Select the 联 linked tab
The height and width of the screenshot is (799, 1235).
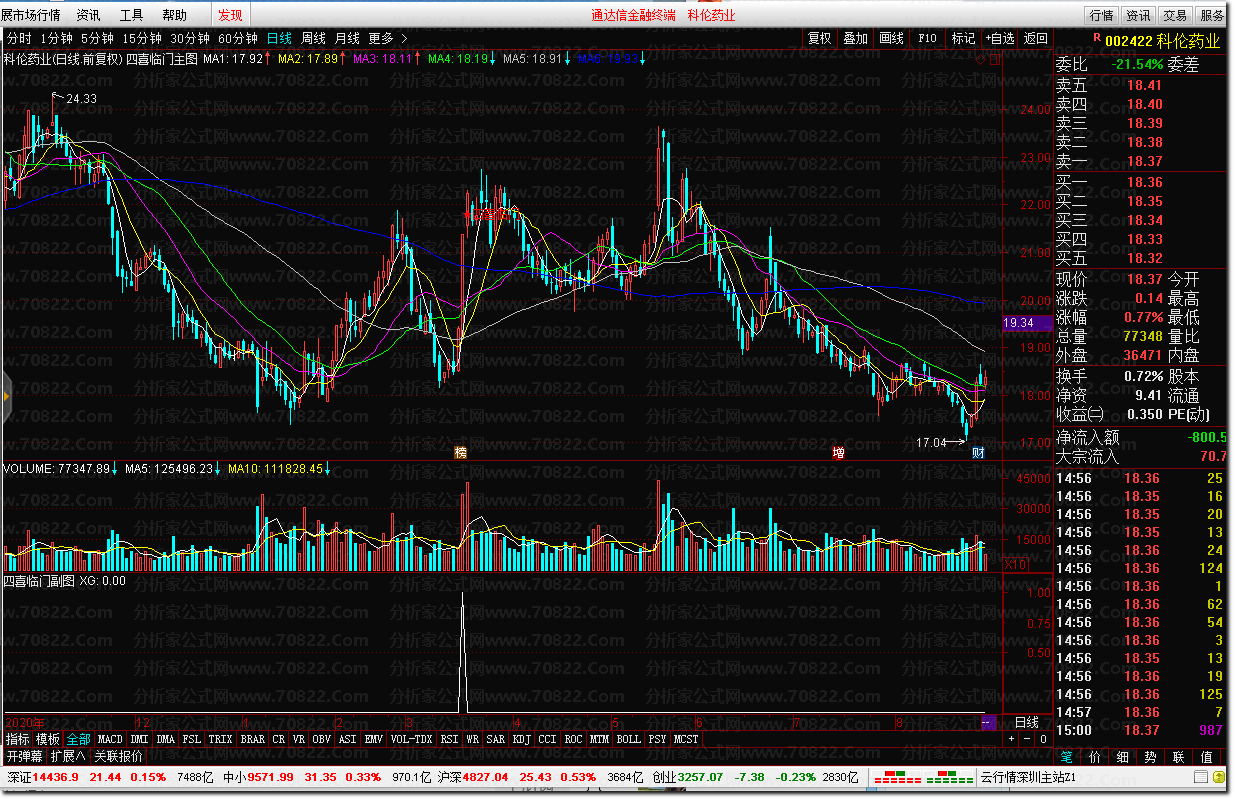(1179, 757)
